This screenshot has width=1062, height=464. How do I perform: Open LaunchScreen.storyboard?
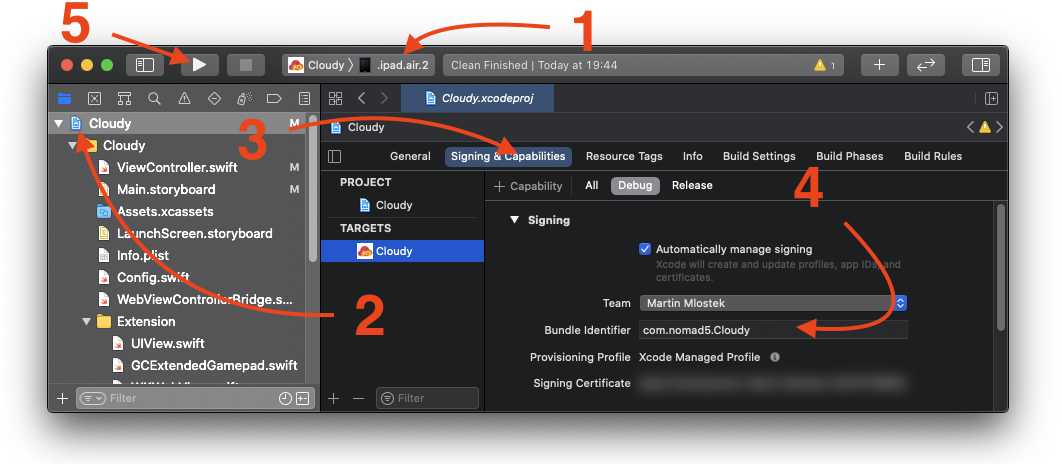tap(194, 233)
